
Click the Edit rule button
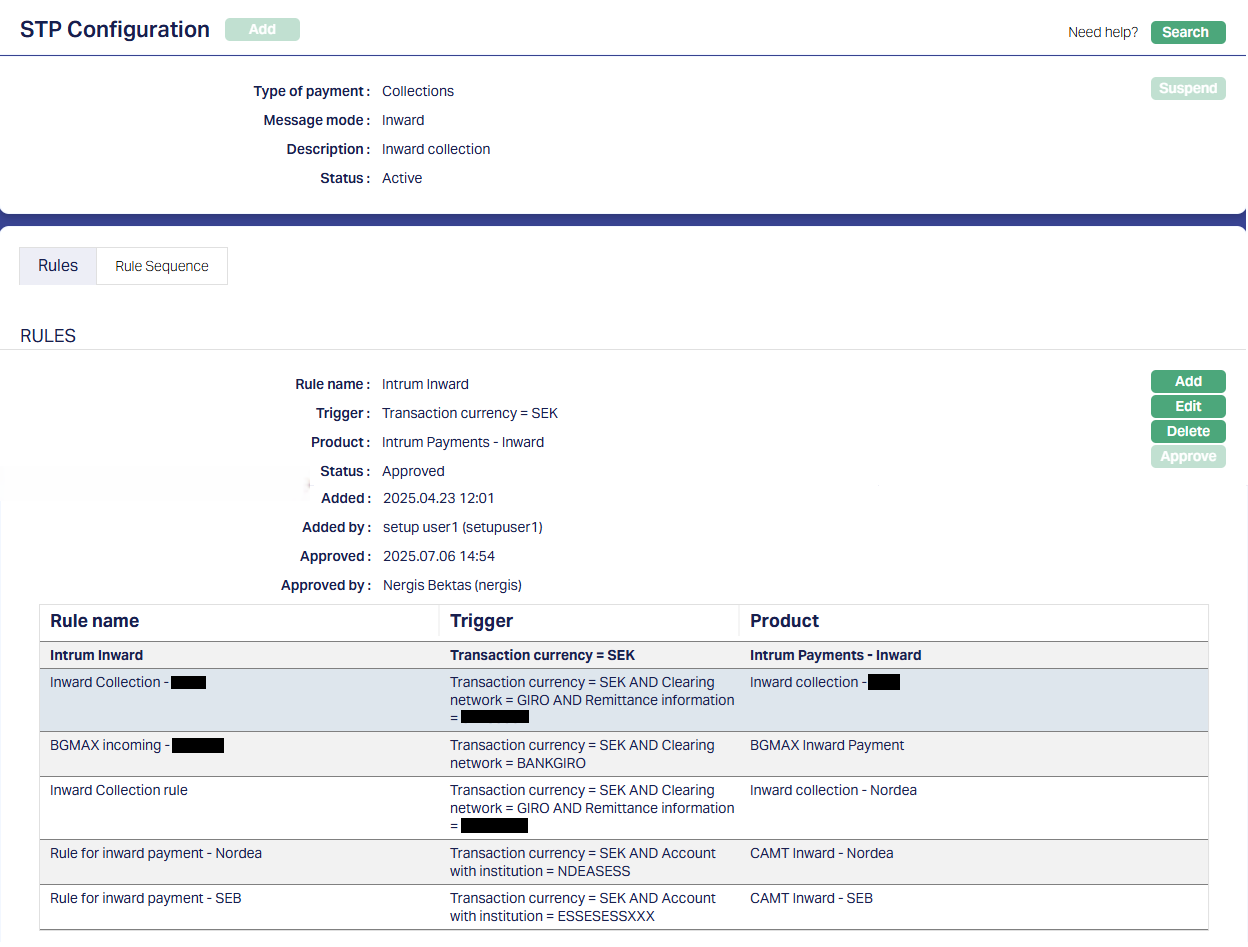click(x=1187, y=406)
